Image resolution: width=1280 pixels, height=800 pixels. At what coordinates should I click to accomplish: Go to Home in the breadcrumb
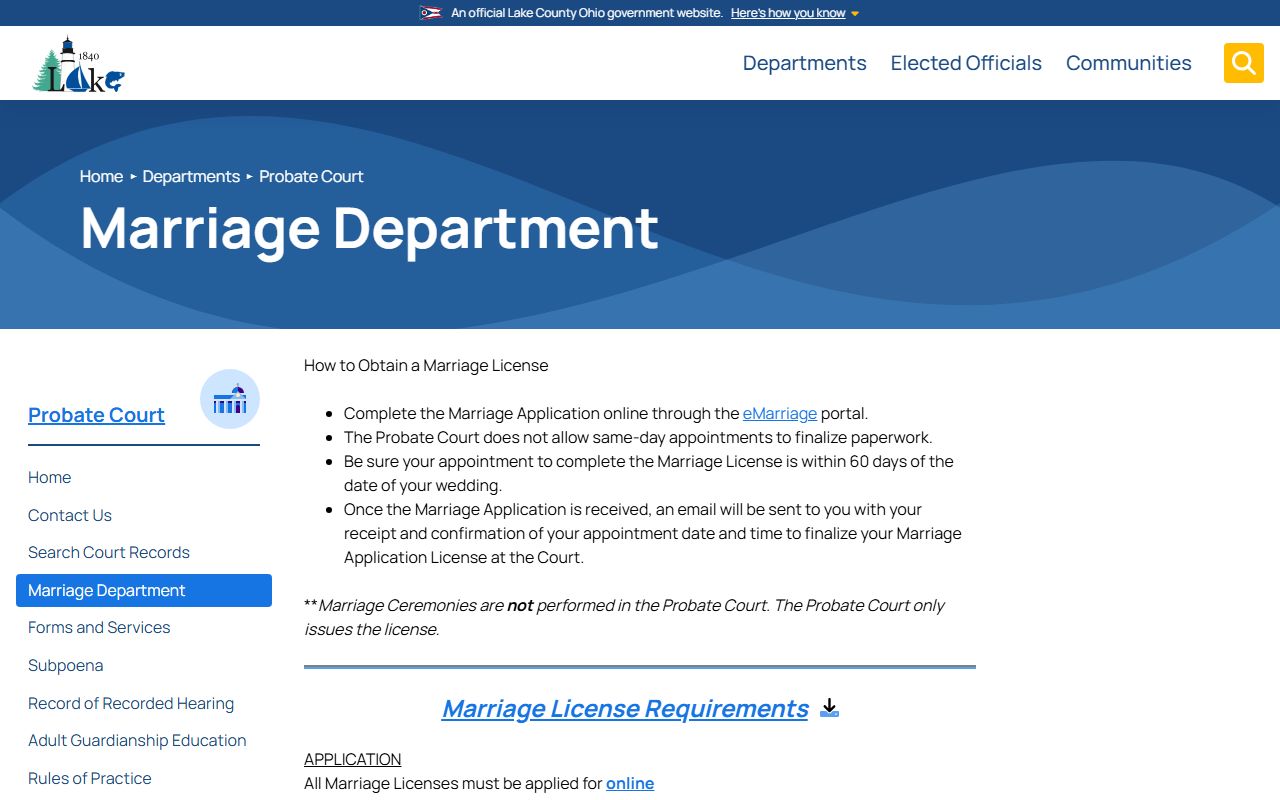coord(101,176)
